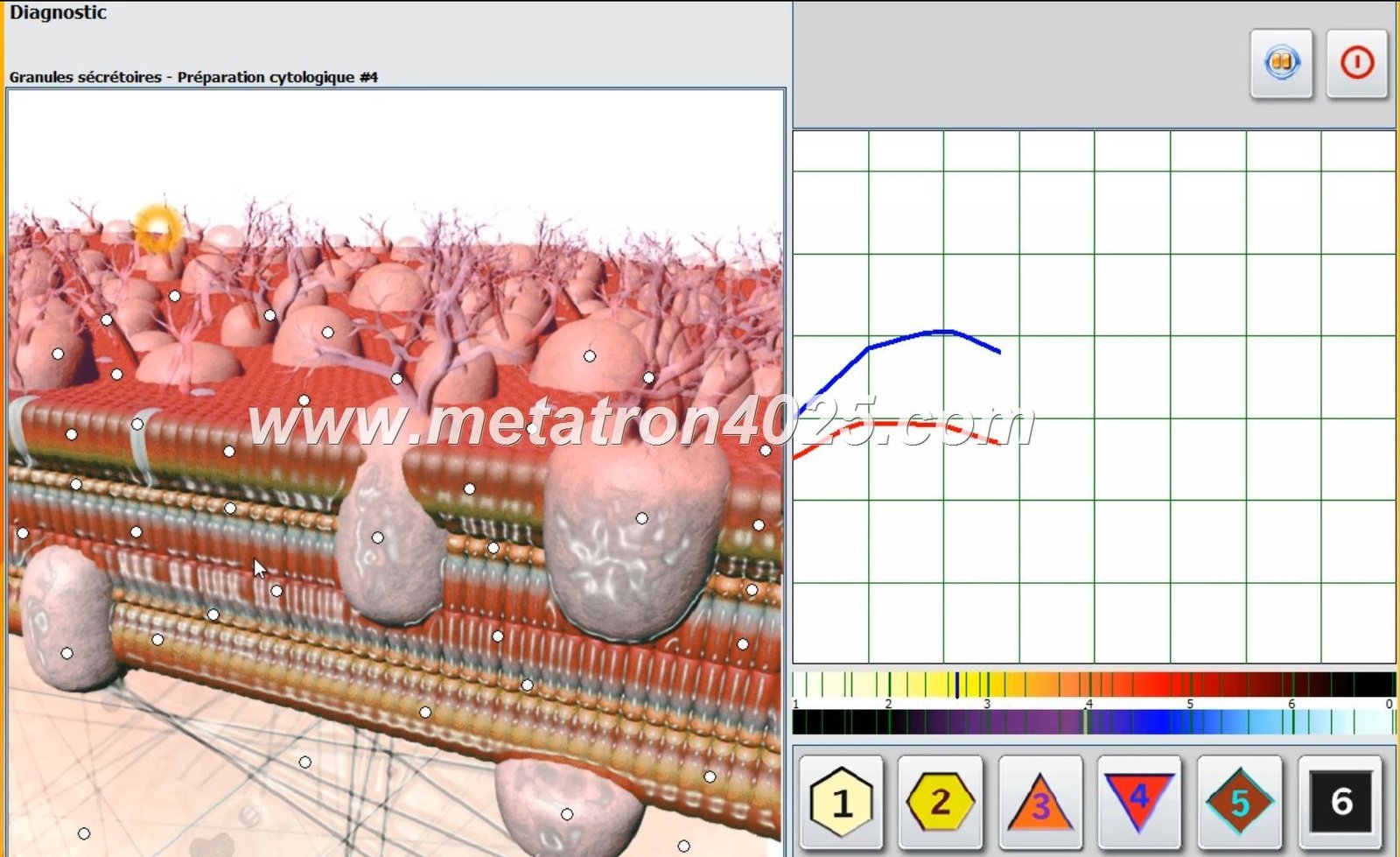Choose the red inverted triangle level 4
The width and height of the screenshot is (1400, 857).
point(1138,799)
